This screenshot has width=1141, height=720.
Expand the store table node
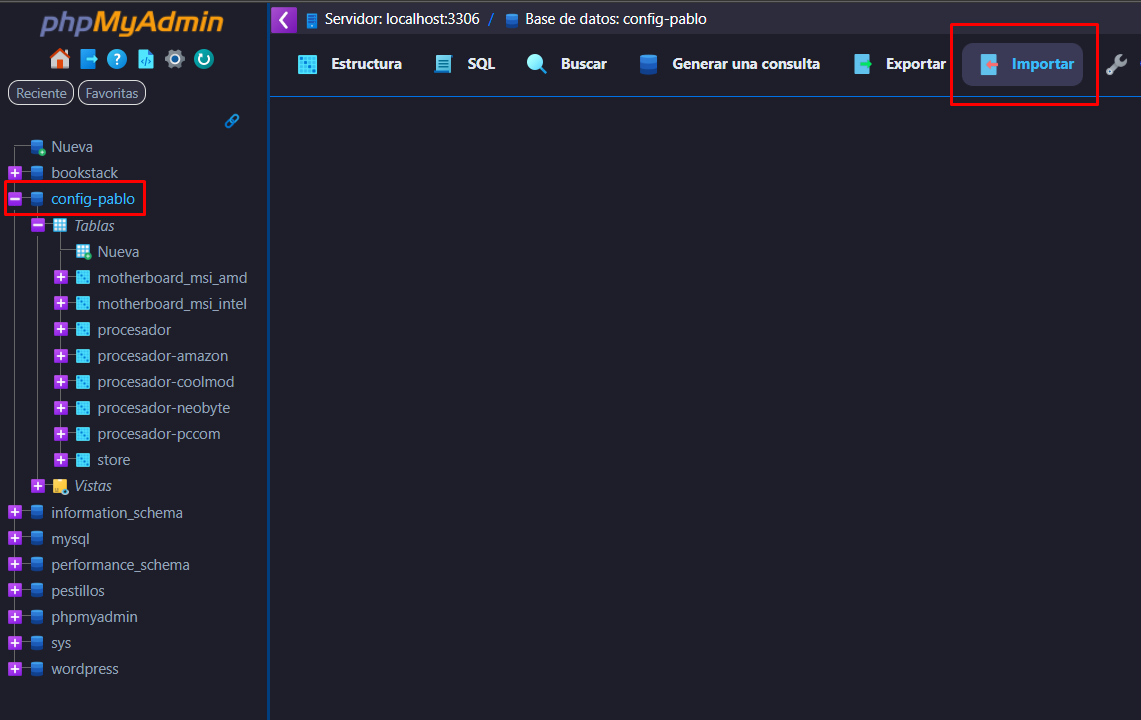point(61,460)
